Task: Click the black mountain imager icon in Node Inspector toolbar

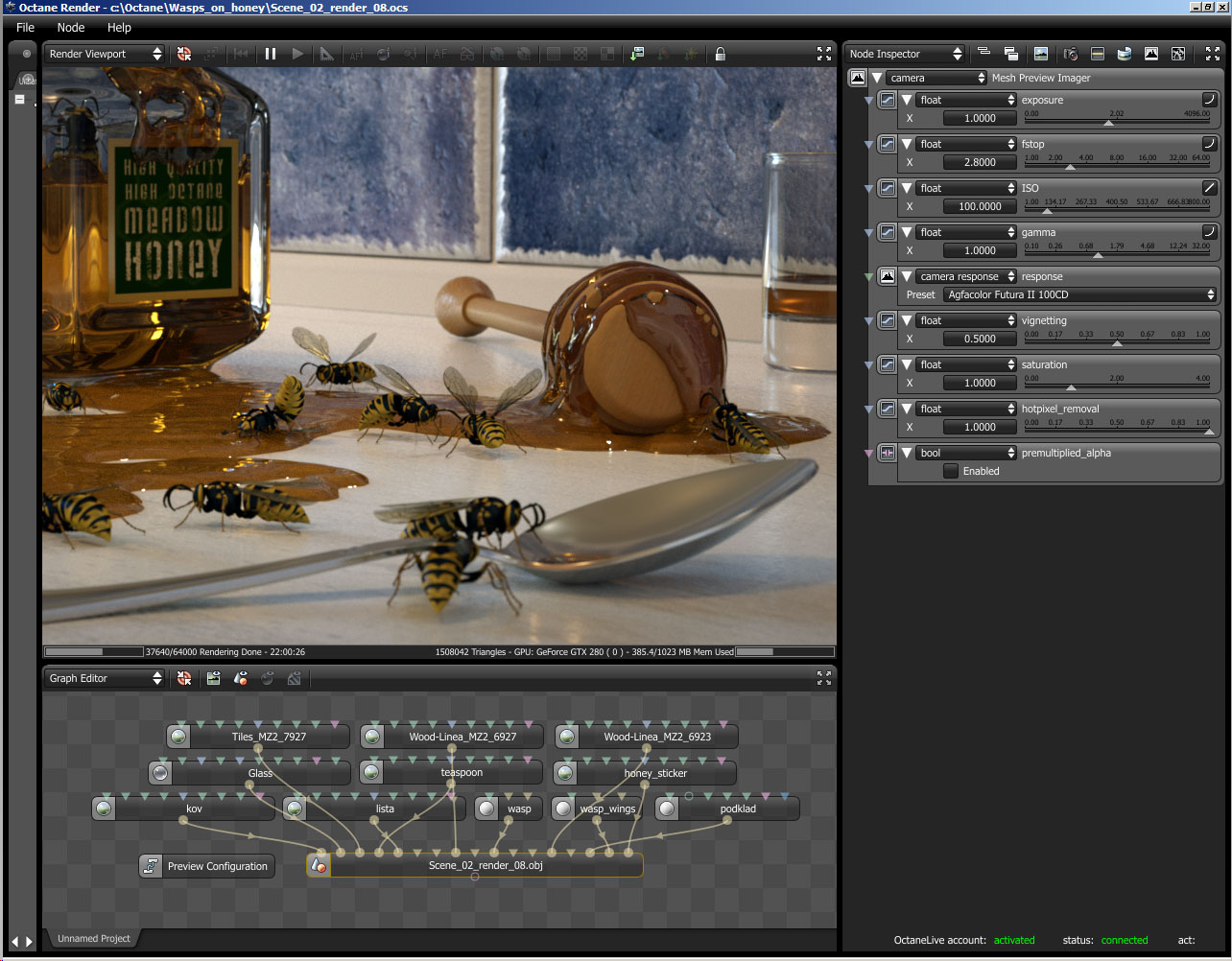Action: [x=1151, y=54]
